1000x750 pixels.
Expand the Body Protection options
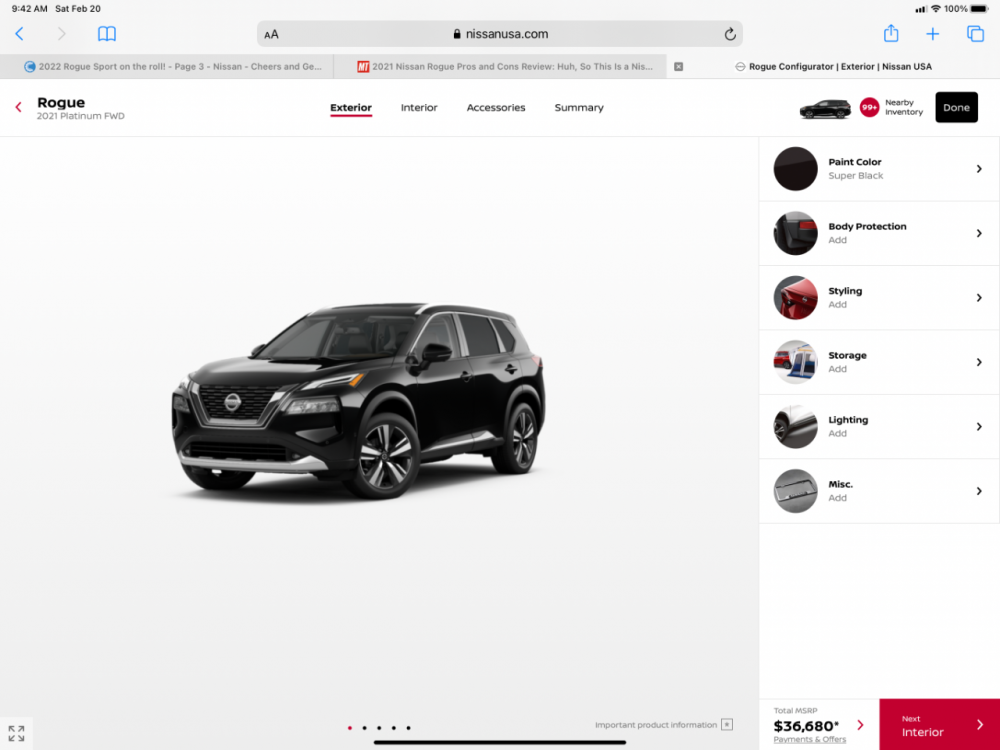click(x=878, y=233)
